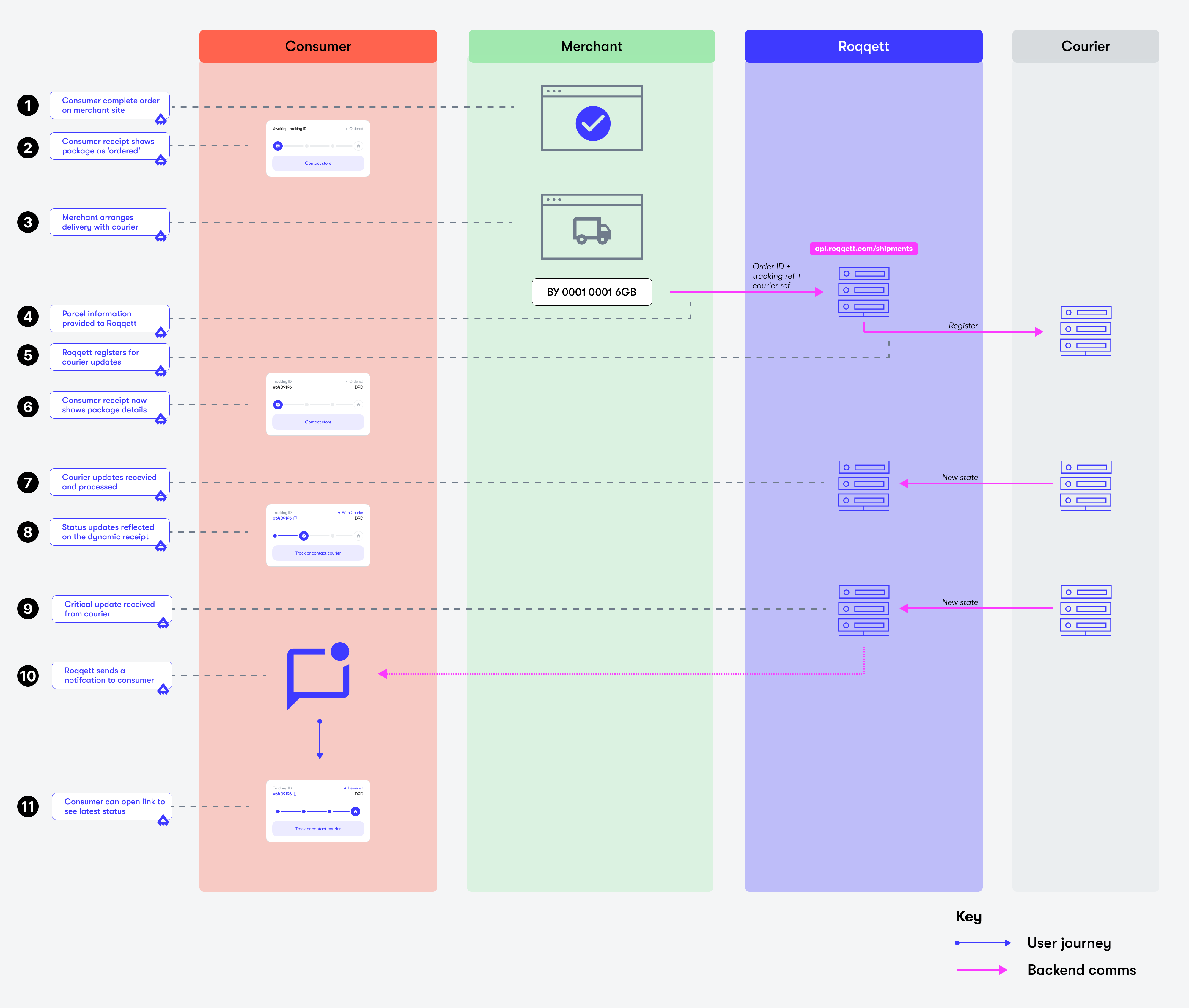The height and width of the screenshot is (1008, 1189).
Task: Click progress tracker in With Courier card
Action: tap(317, 536)
